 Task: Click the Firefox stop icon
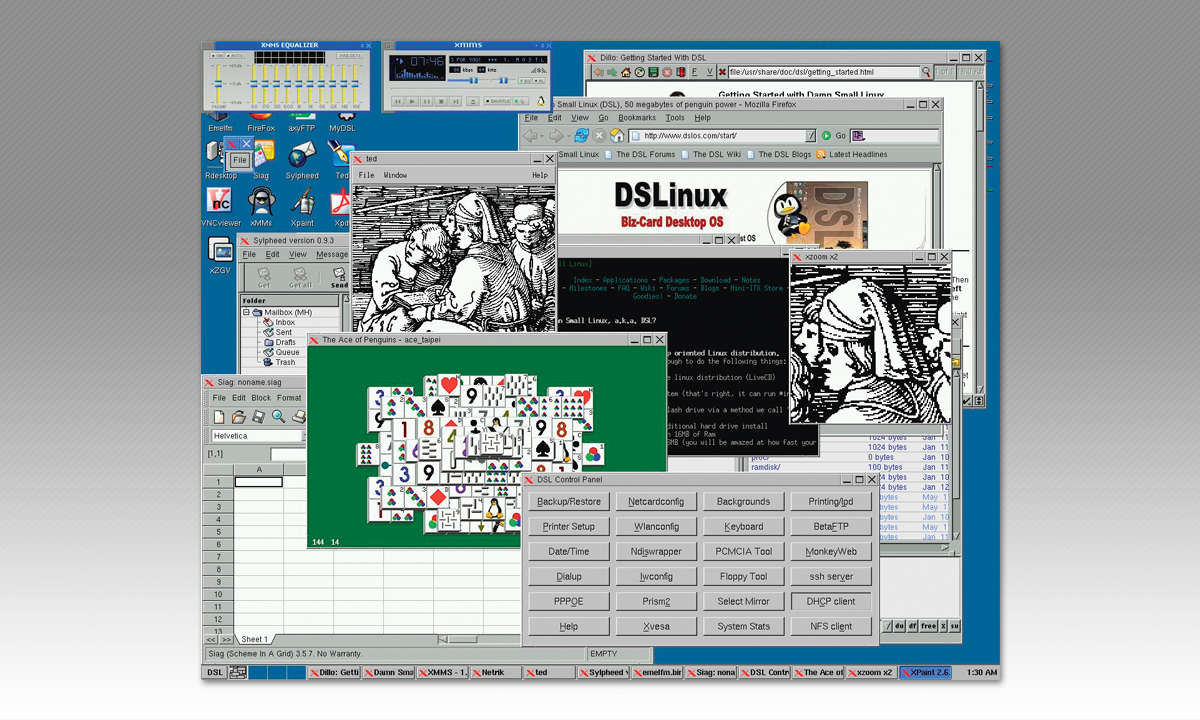600,135
